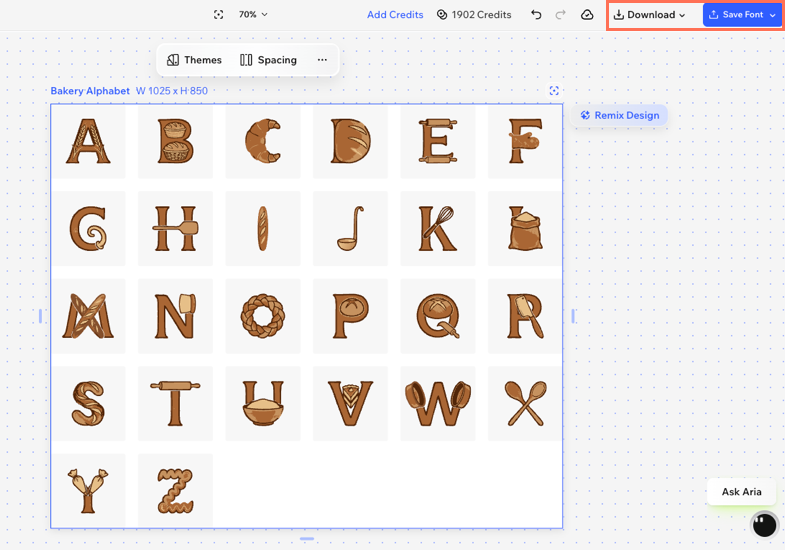Select the letter G swirl glyph
Image resolution: width=785 pixels, height=550 pixels.
[x=88, y=229]
